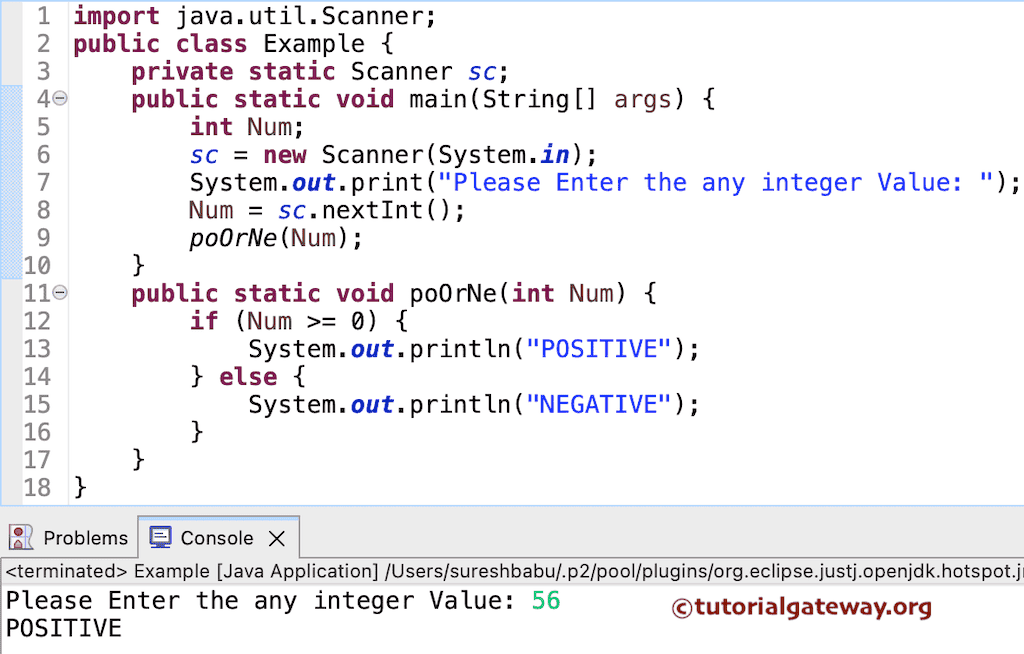Close the Console view
Screen dimensions: 1024x654
(277, 538)
